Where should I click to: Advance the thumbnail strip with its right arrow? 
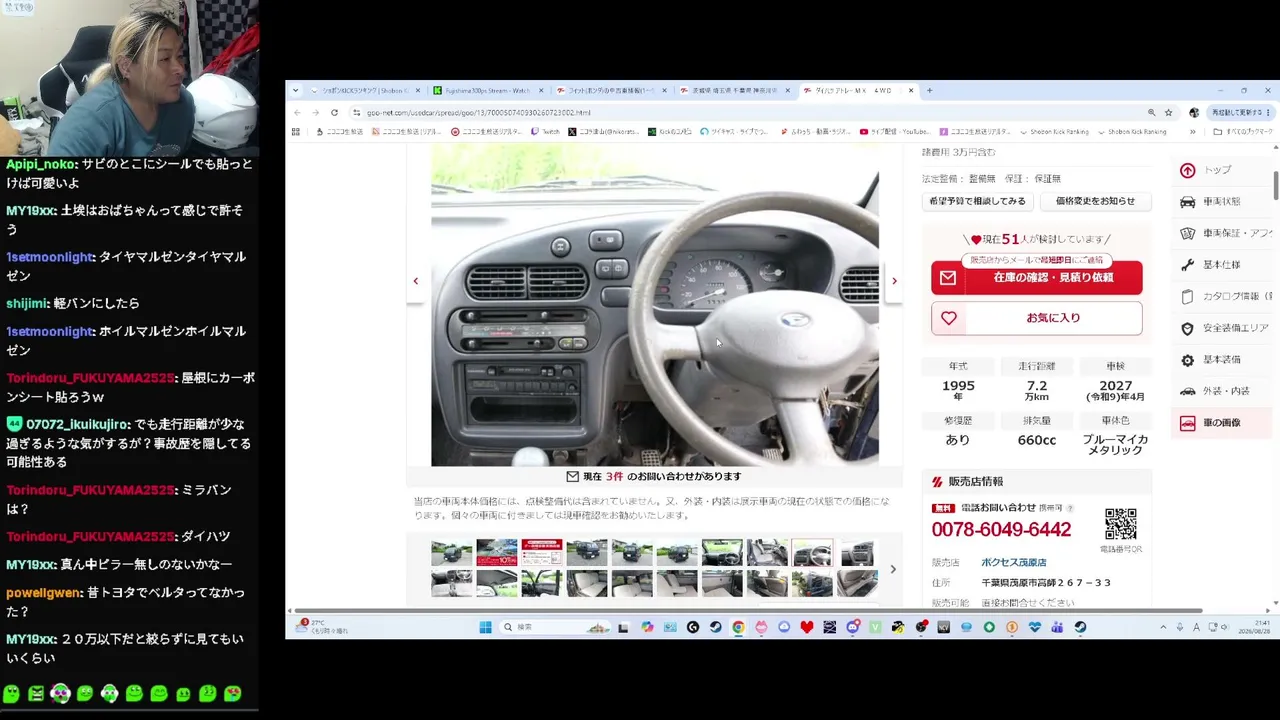point(893,569)
